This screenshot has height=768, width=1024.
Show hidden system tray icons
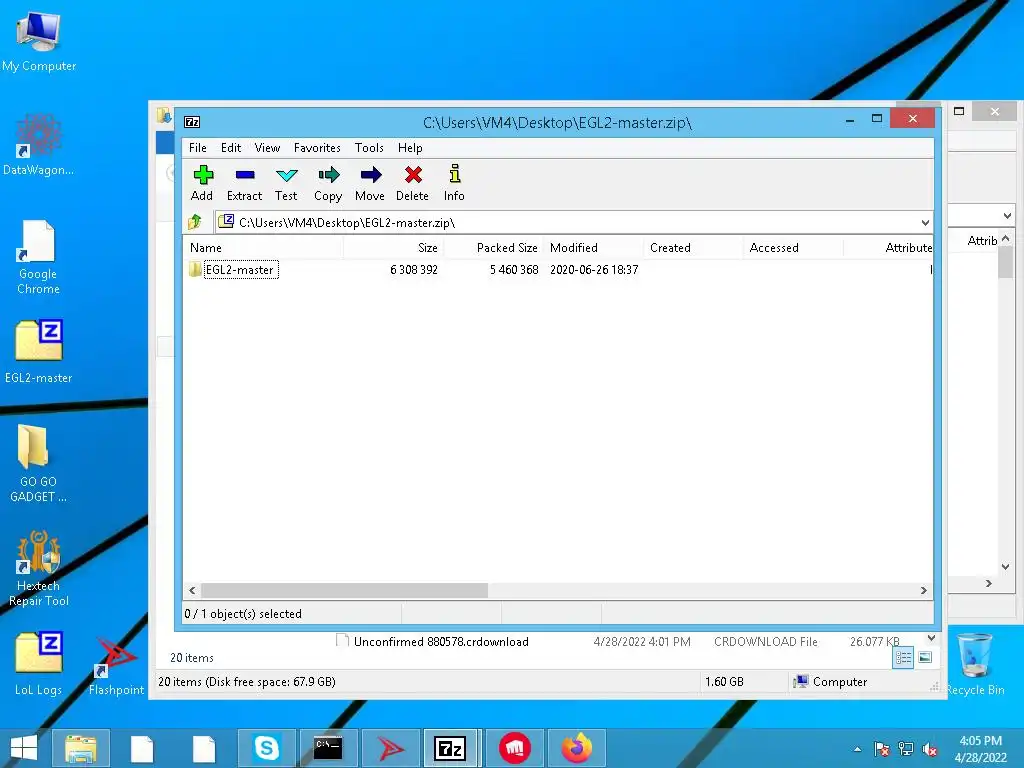pos(857,749)
